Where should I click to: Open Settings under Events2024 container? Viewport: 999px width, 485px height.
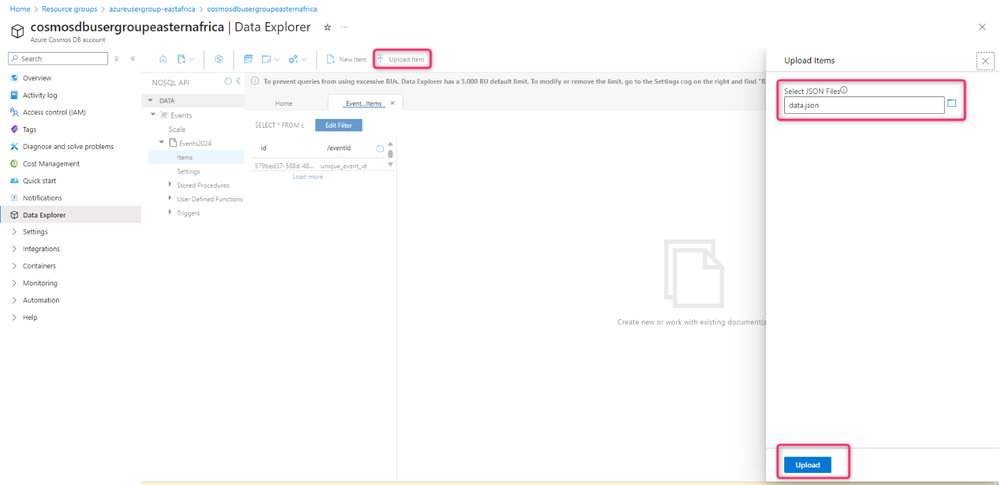point(189,171)
